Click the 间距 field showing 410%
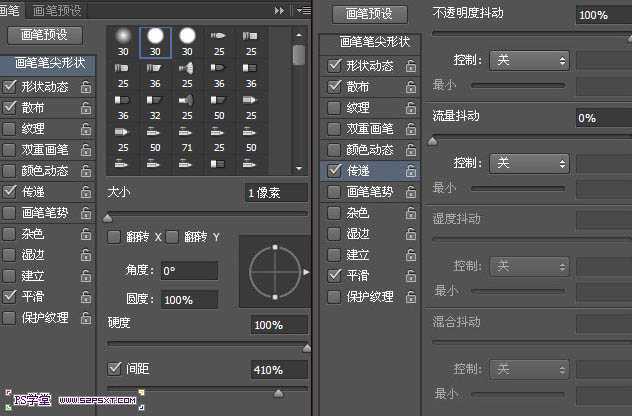Screen dimensions: 632x416 click(x=279, y=370)
